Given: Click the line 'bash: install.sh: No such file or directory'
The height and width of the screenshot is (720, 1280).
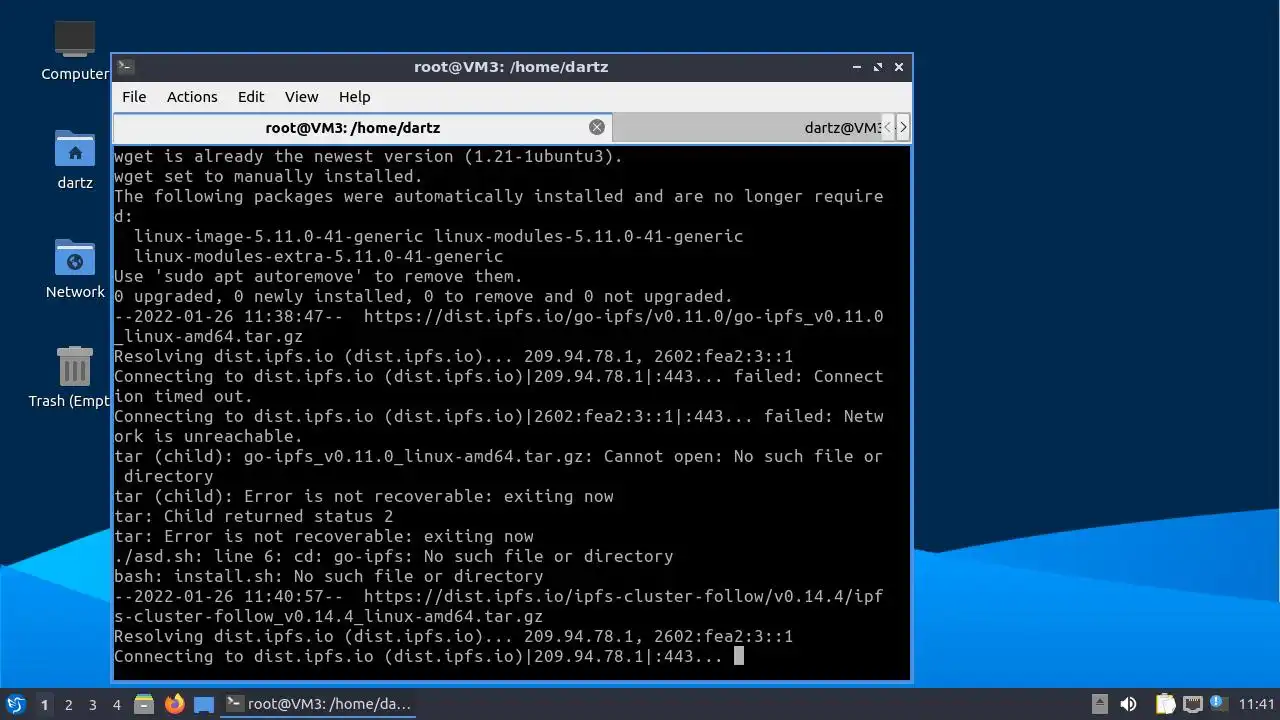Looking at the screenshot, I should (x=328, y=576).
